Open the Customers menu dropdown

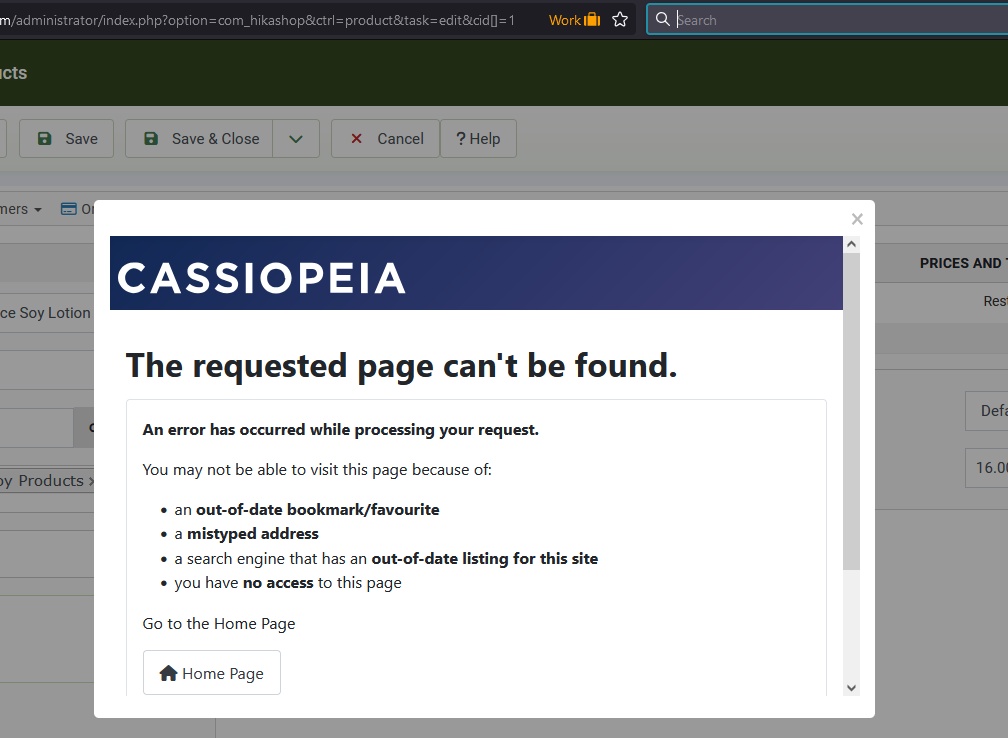tap(21, 209)
